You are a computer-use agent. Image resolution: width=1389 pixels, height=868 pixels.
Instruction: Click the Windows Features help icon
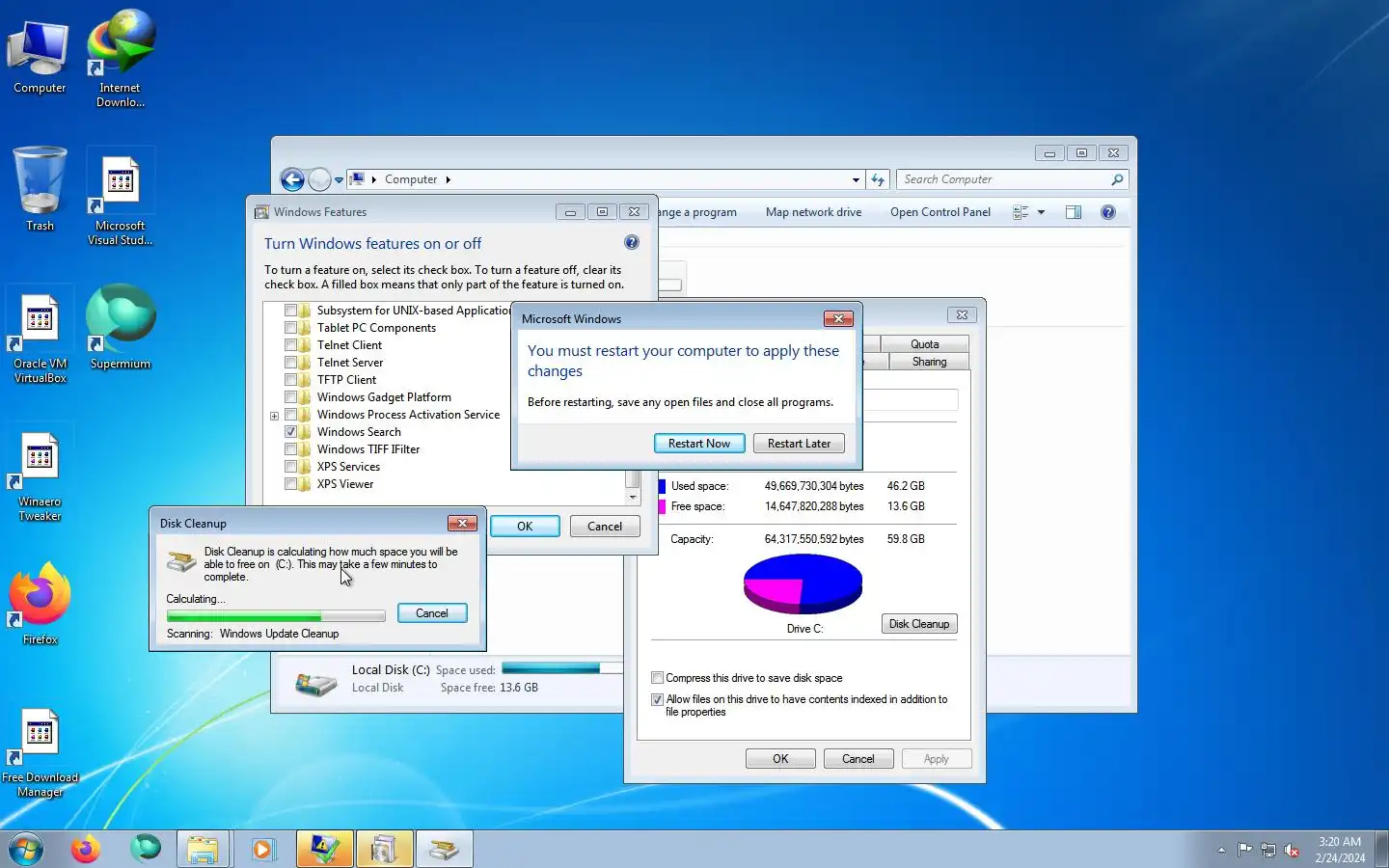coord(632,243)
